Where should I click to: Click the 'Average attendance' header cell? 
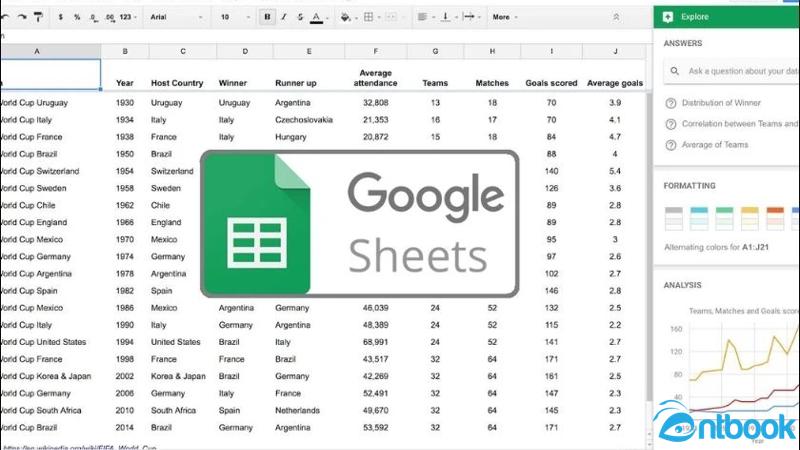coord(376,78)
